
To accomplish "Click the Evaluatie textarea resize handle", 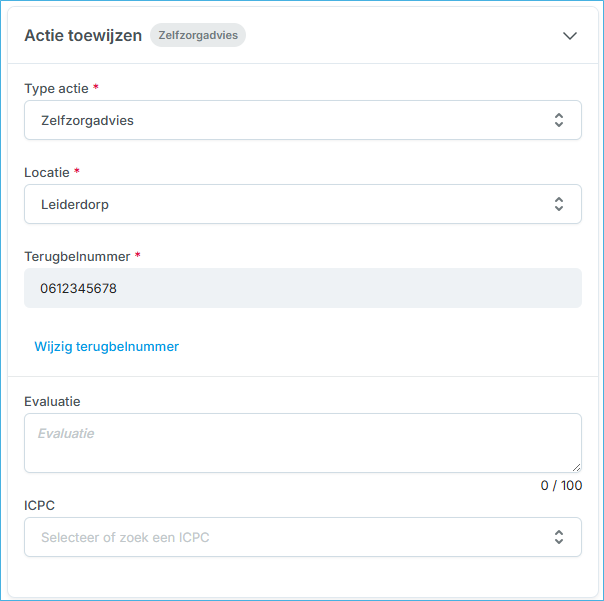I will point(576,467).
